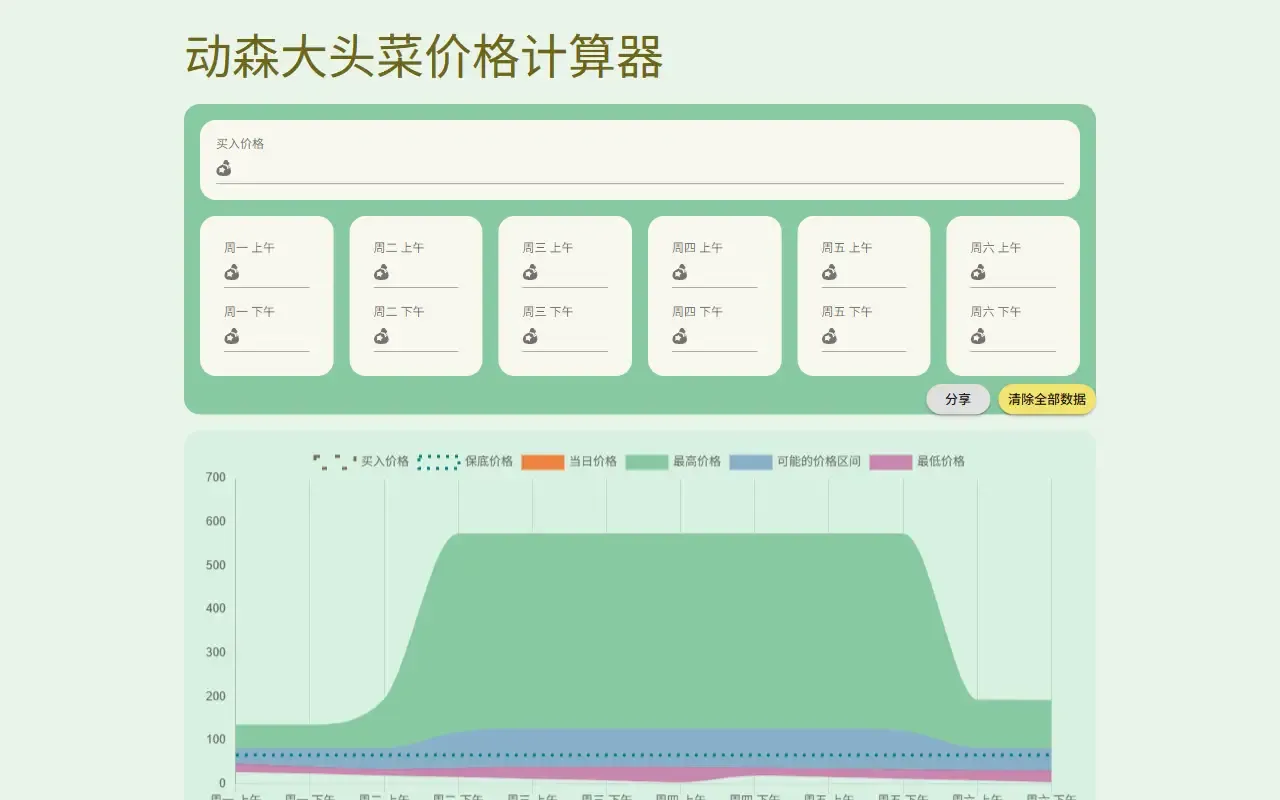The height and width of the screenshot is (800, 1280).
Task: Click the 买入价格 legend label text
Action: 385,462
